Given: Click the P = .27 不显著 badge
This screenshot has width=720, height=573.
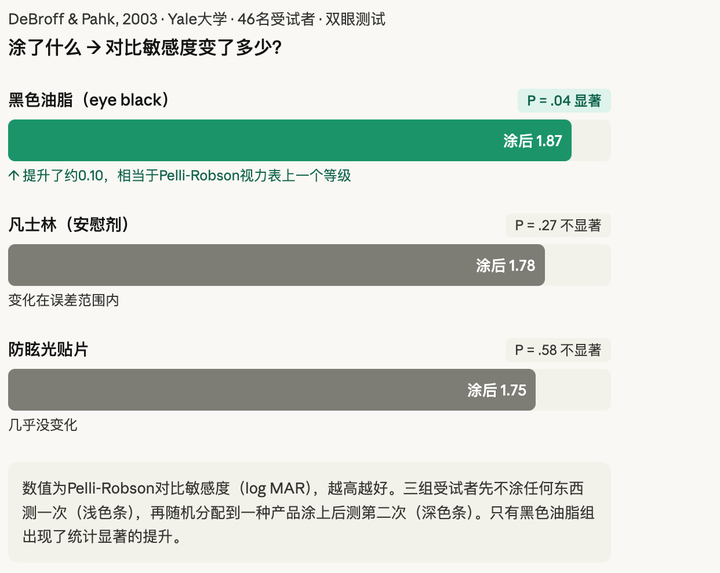Looking at the screenshot, I should pos(557,226).
